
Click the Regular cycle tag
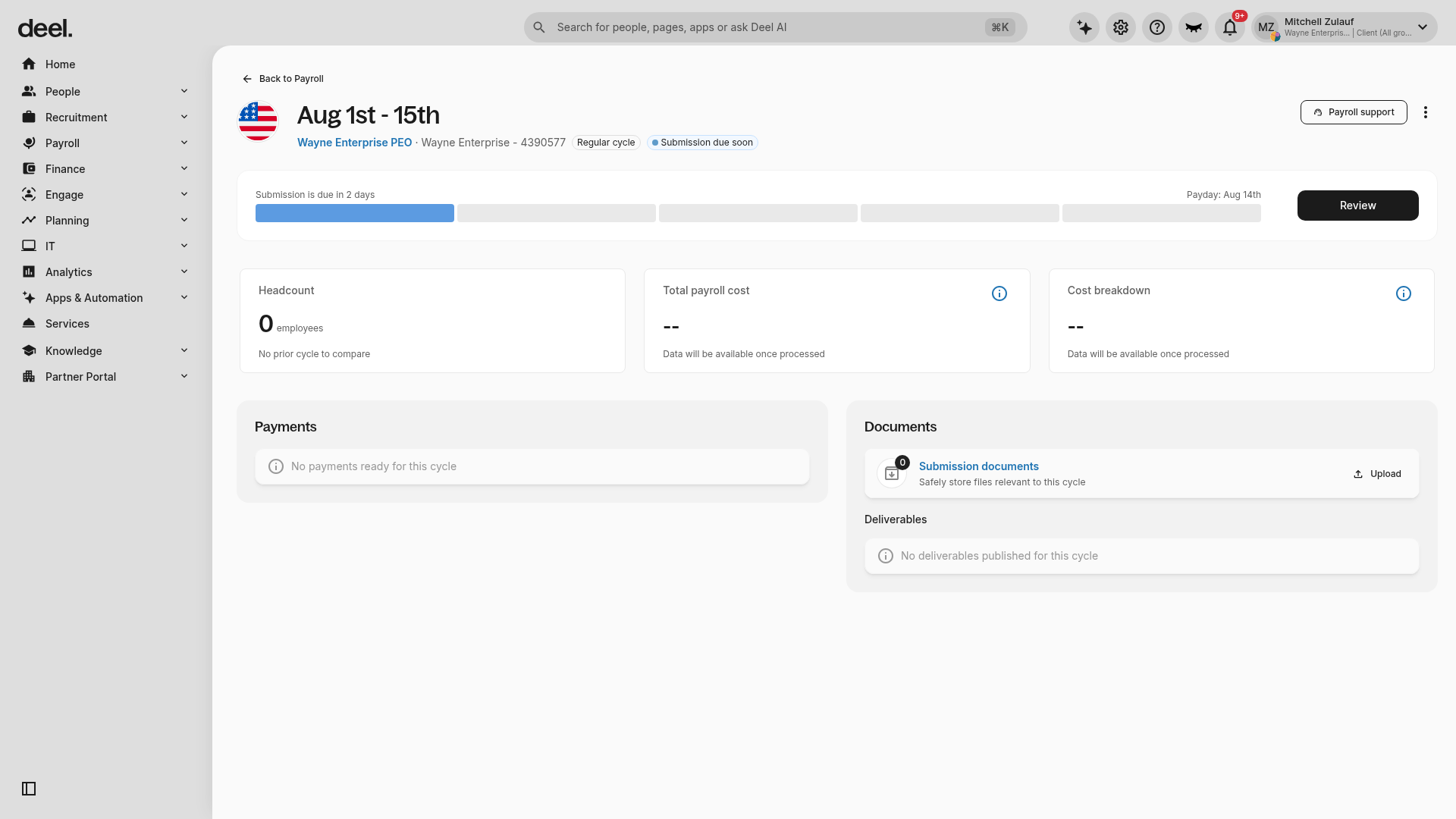click(x=606, y=143)
